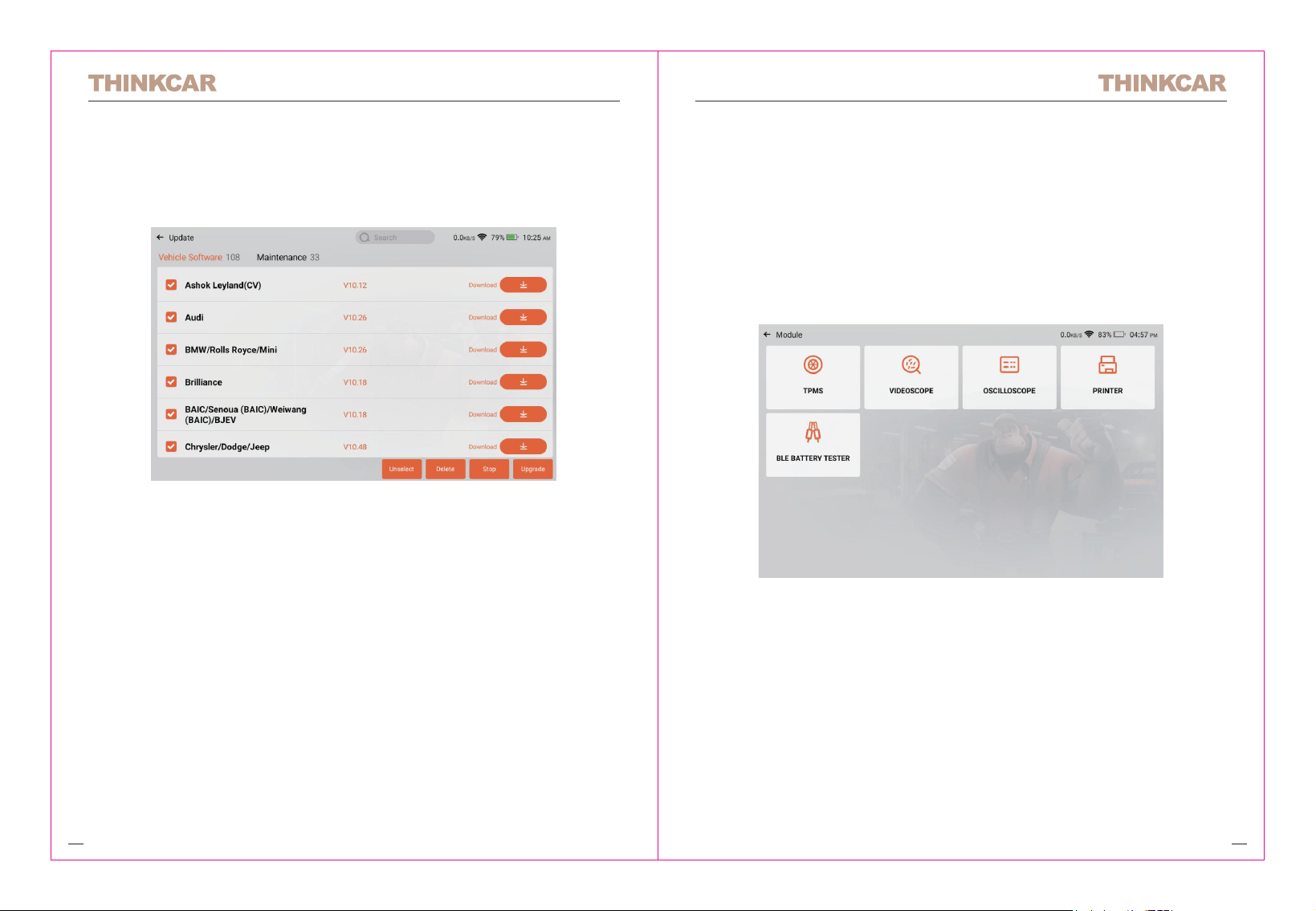Go back from the Module screen
Viewport: 1316px width, 911px height.
tap(767, 335)
